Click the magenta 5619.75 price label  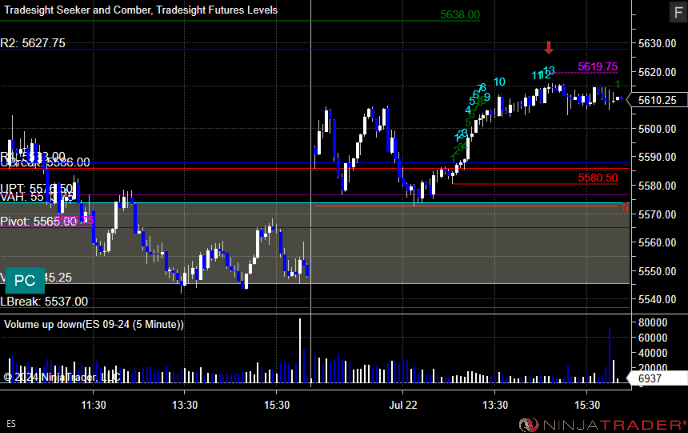click(x=598, y=66)
